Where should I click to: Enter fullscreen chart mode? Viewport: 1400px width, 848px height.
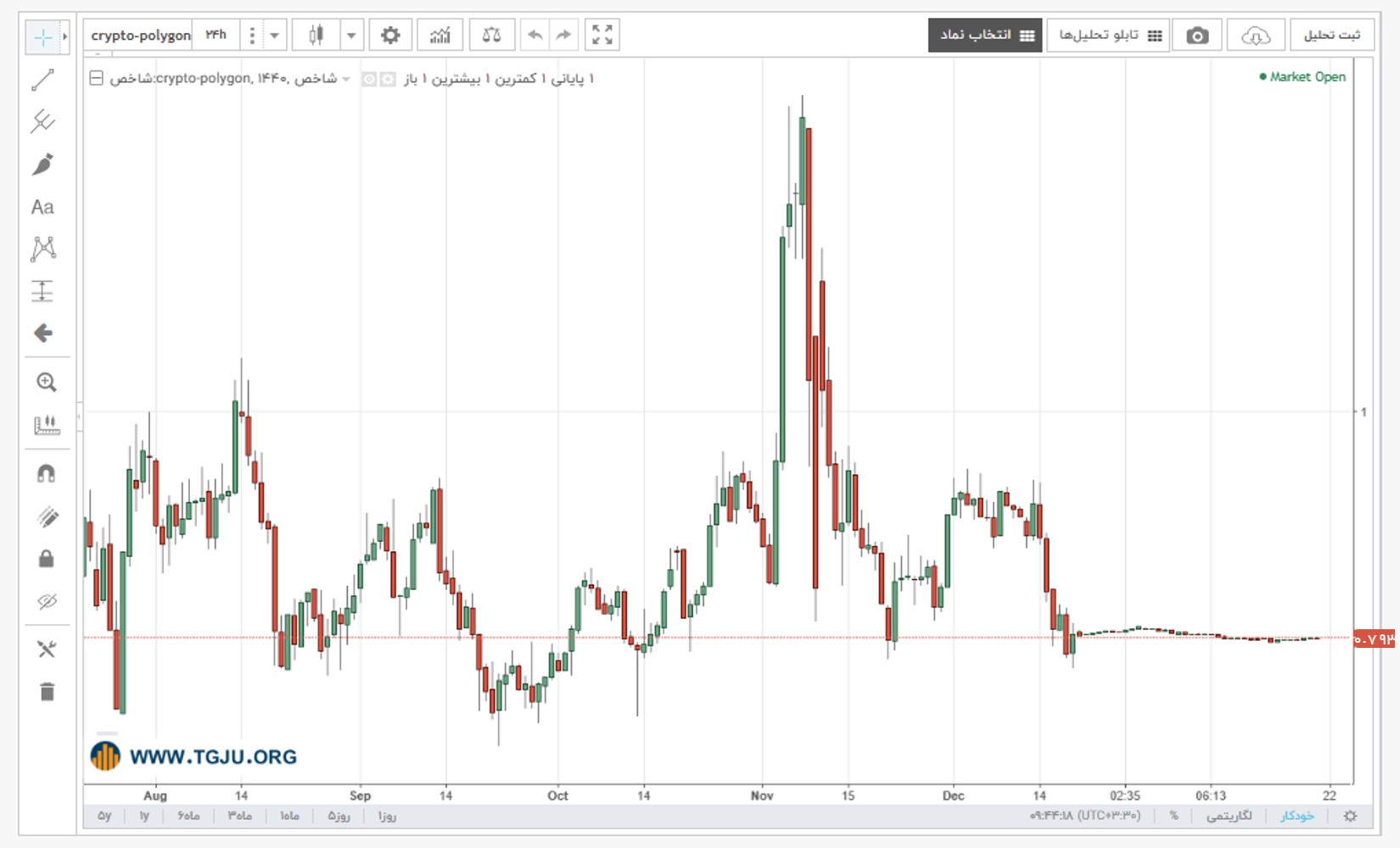click(602, 36)
